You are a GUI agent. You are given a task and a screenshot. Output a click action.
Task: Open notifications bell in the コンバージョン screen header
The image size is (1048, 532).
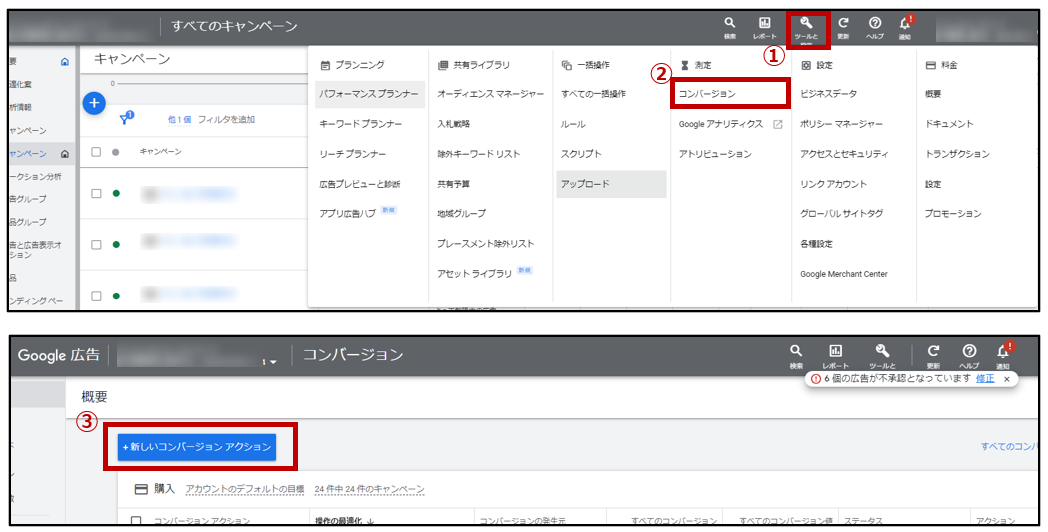click(1003, 354)
